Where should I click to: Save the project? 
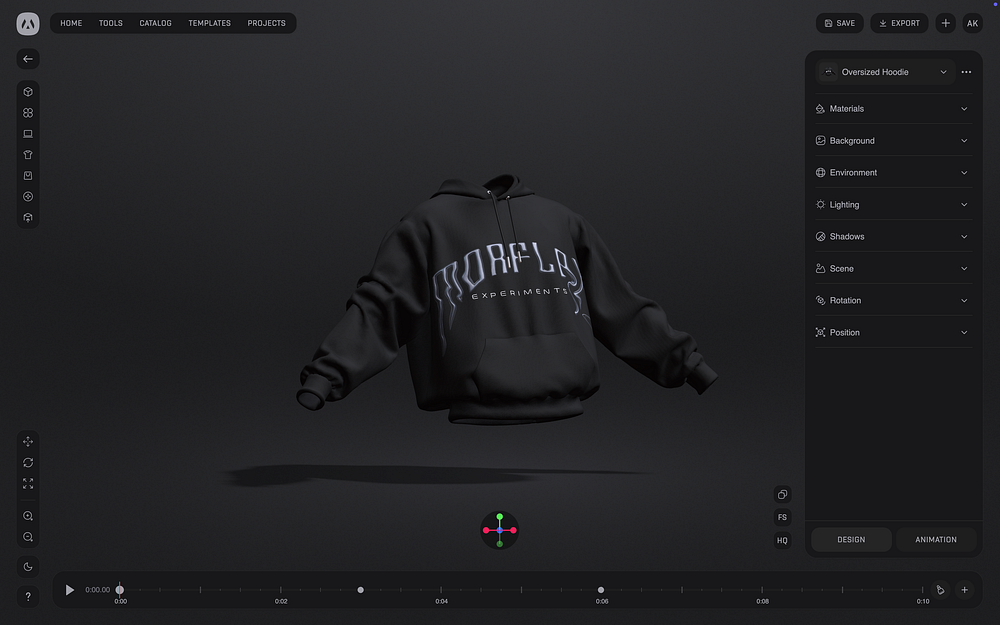click(x=840, y=23)
